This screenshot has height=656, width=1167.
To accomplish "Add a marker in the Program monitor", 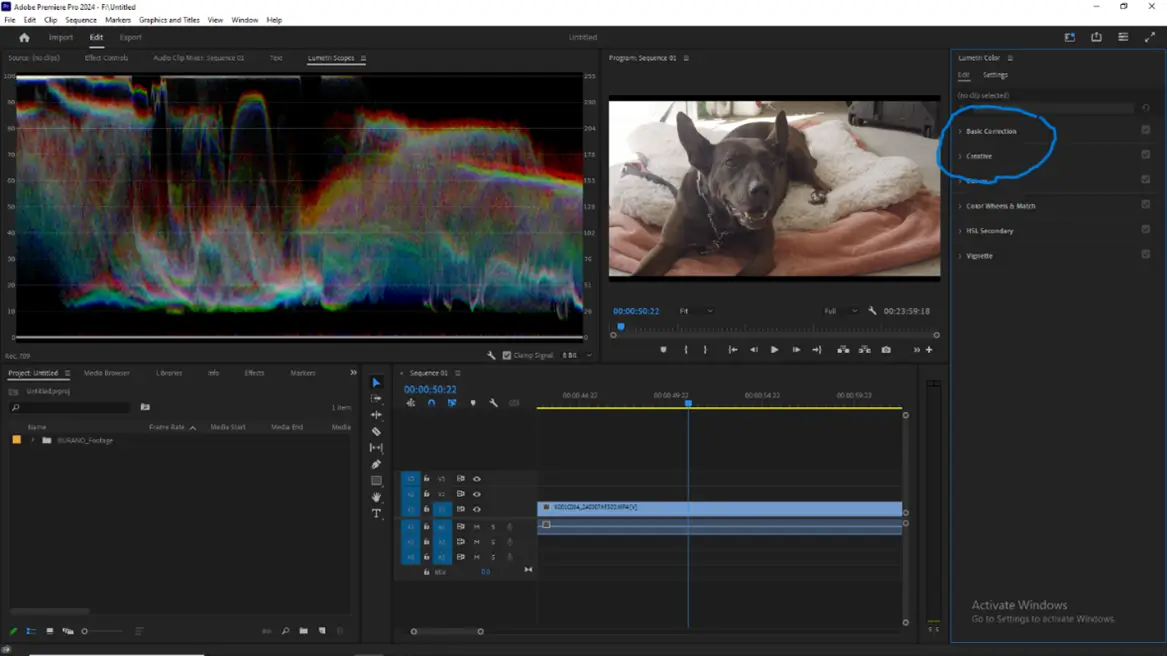I will (662, 350).
